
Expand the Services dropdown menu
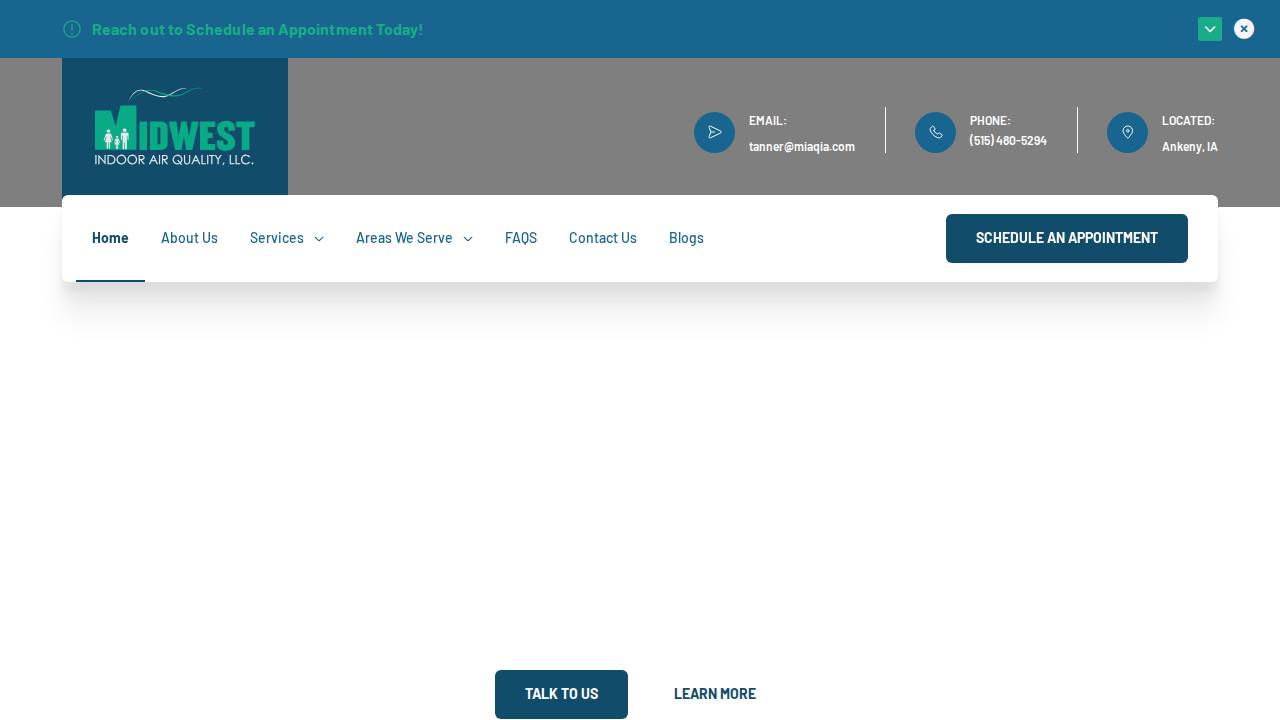277,238
